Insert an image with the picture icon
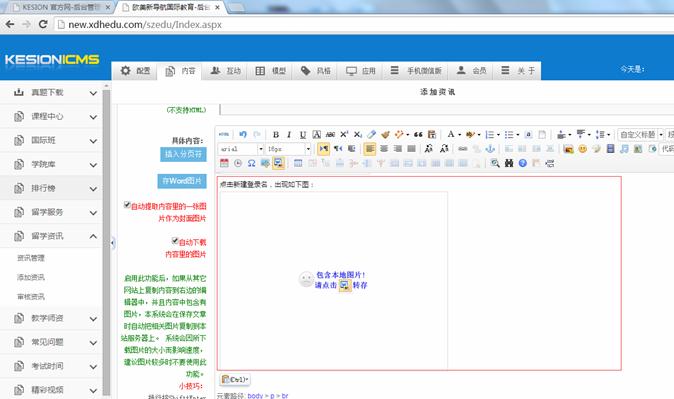Screen dimensions: 674x399 click(x=568, y=149)
